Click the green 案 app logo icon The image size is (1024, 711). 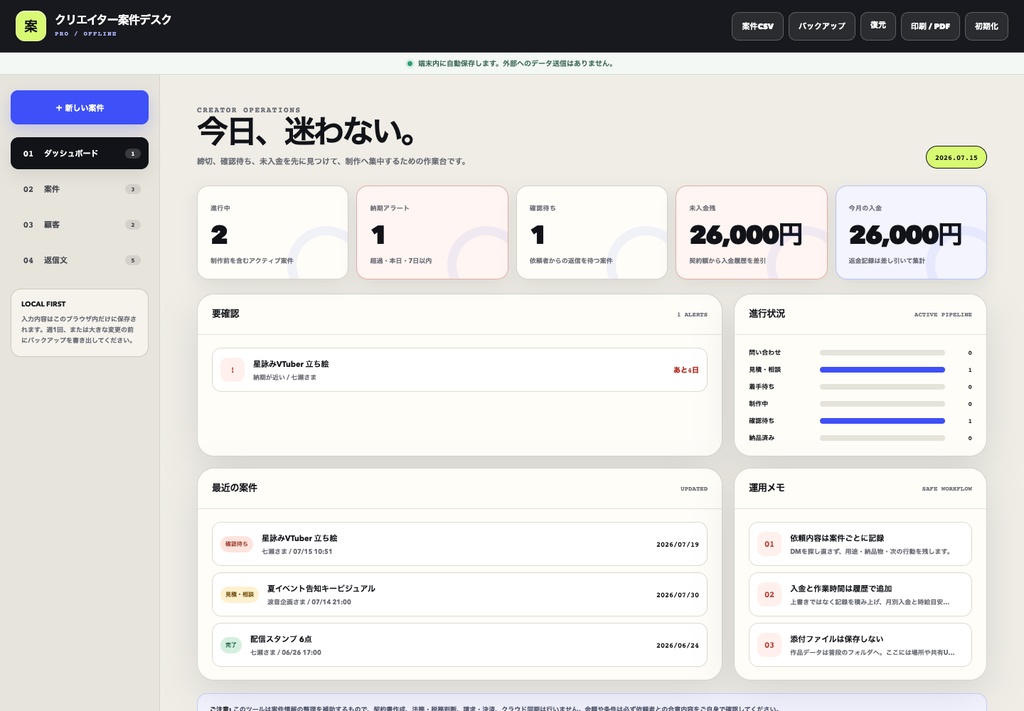click(x=31, y=26)
